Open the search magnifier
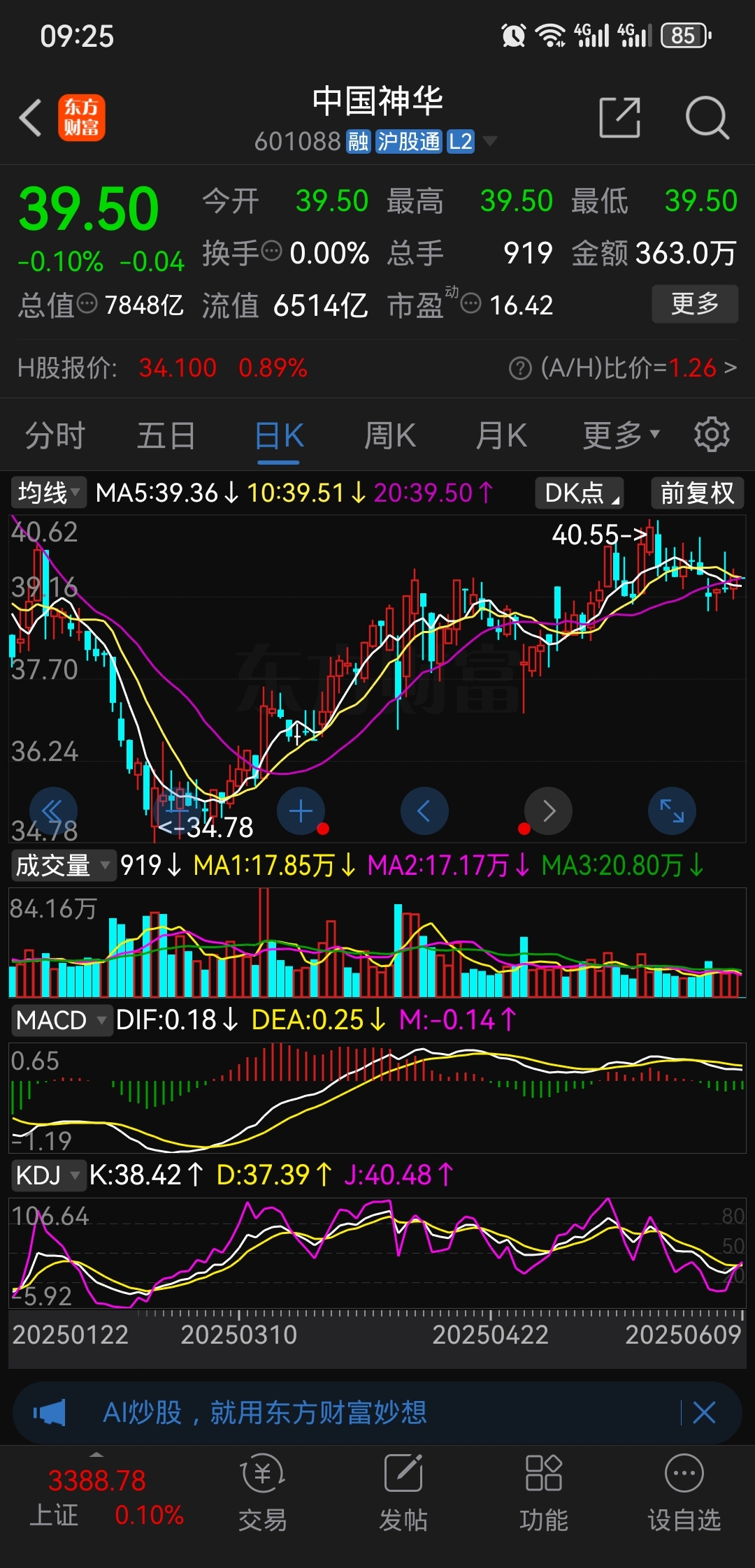Viewport: 755px width, 1568px height. [707, 117]
